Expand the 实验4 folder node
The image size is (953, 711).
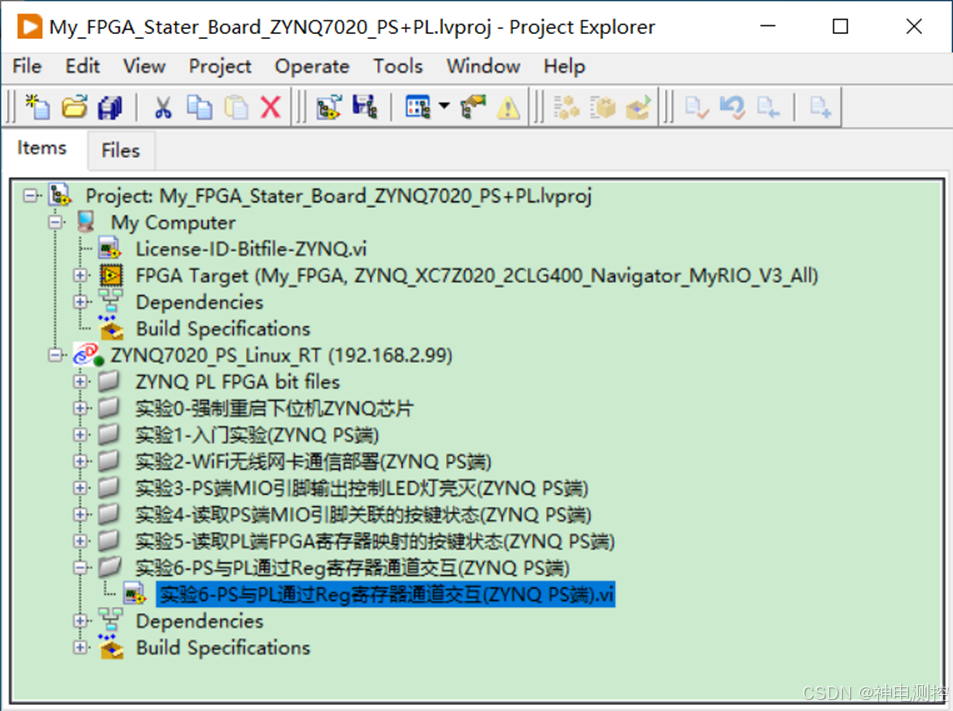[x=80, y=515]
